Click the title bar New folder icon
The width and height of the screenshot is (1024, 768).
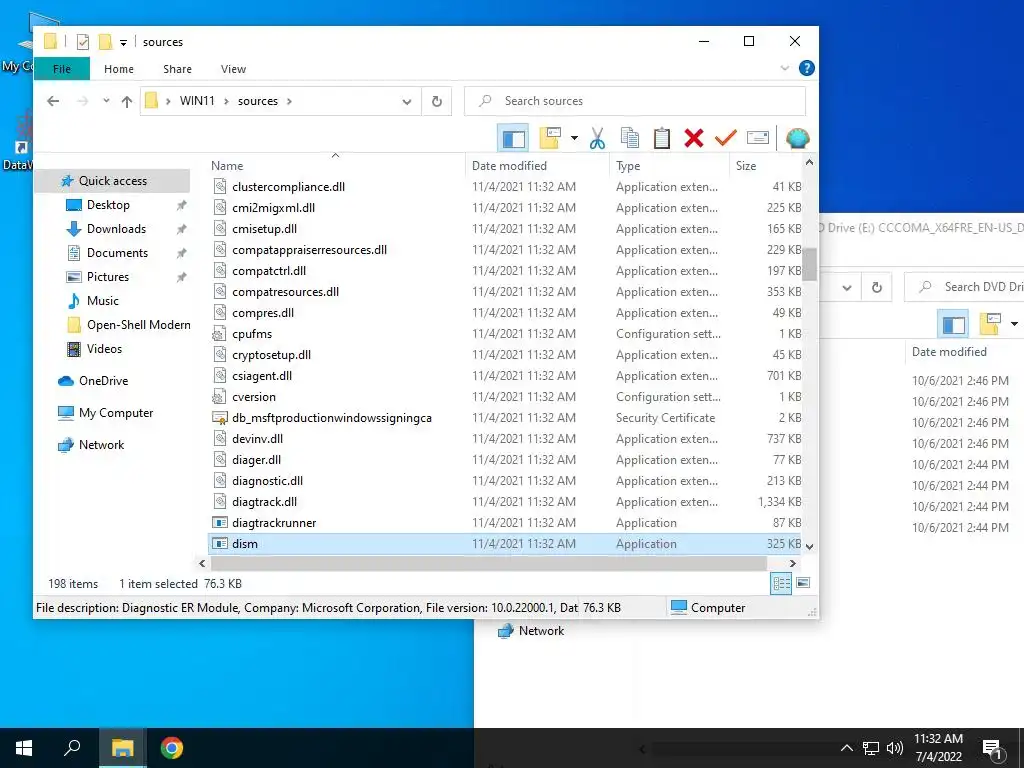point(104,42)
